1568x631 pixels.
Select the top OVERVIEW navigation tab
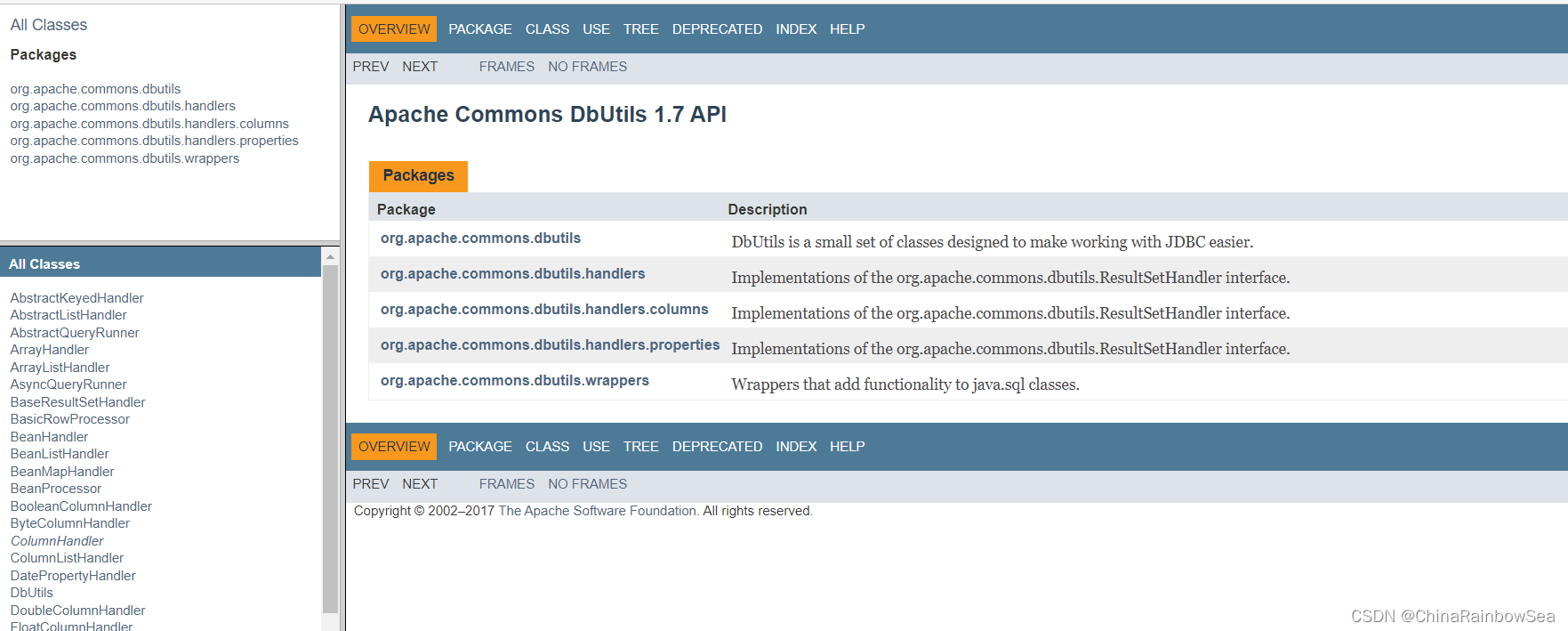394,28
